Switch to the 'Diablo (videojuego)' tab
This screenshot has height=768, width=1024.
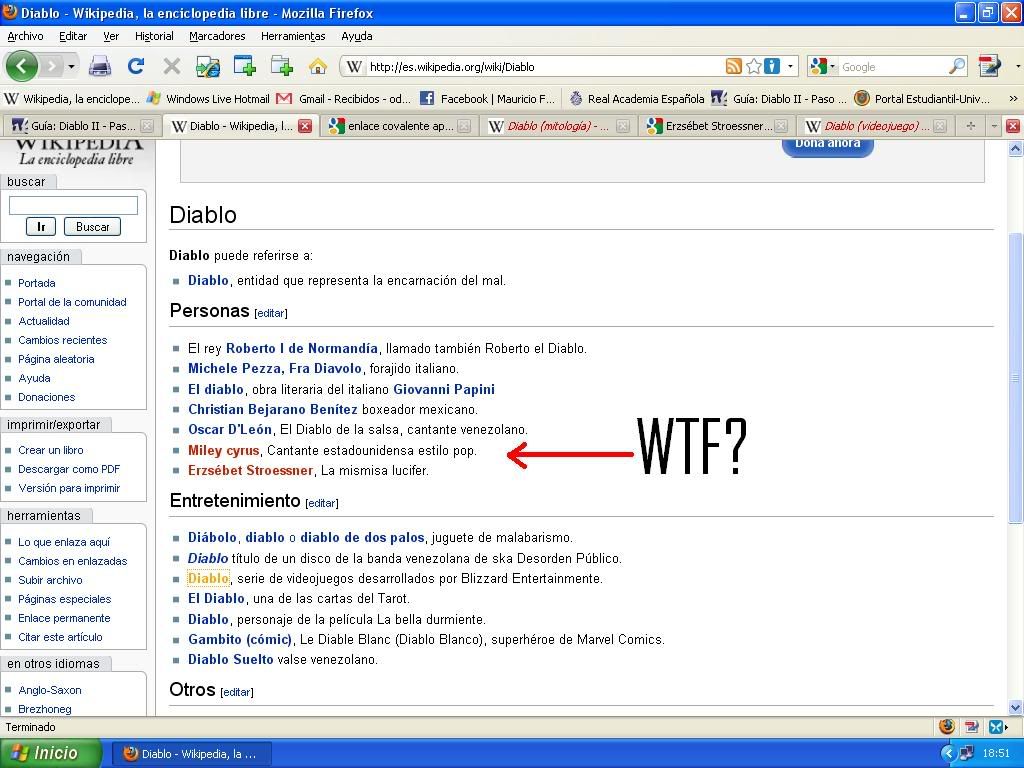point(875,126)
